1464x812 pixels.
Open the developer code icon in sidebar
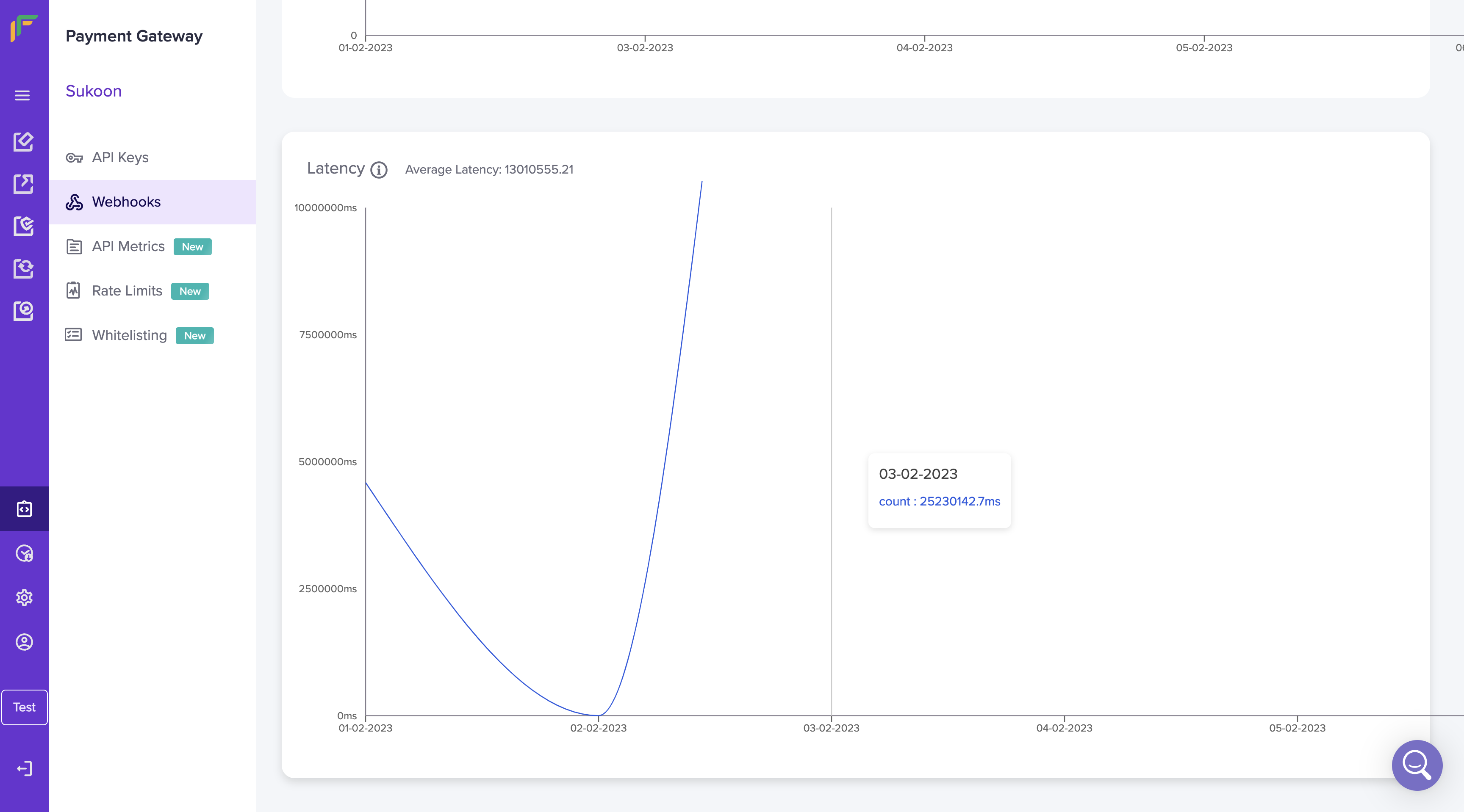click(24, 509)
